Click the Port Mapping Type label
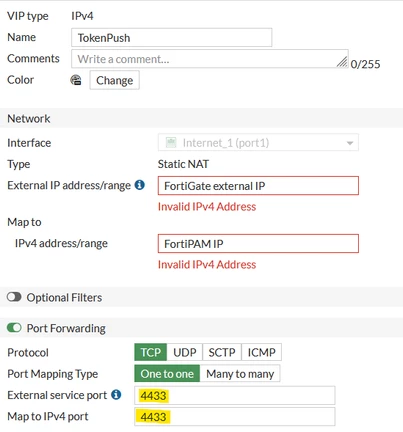Viewport: 403px width, 432px height. (53, 374)
